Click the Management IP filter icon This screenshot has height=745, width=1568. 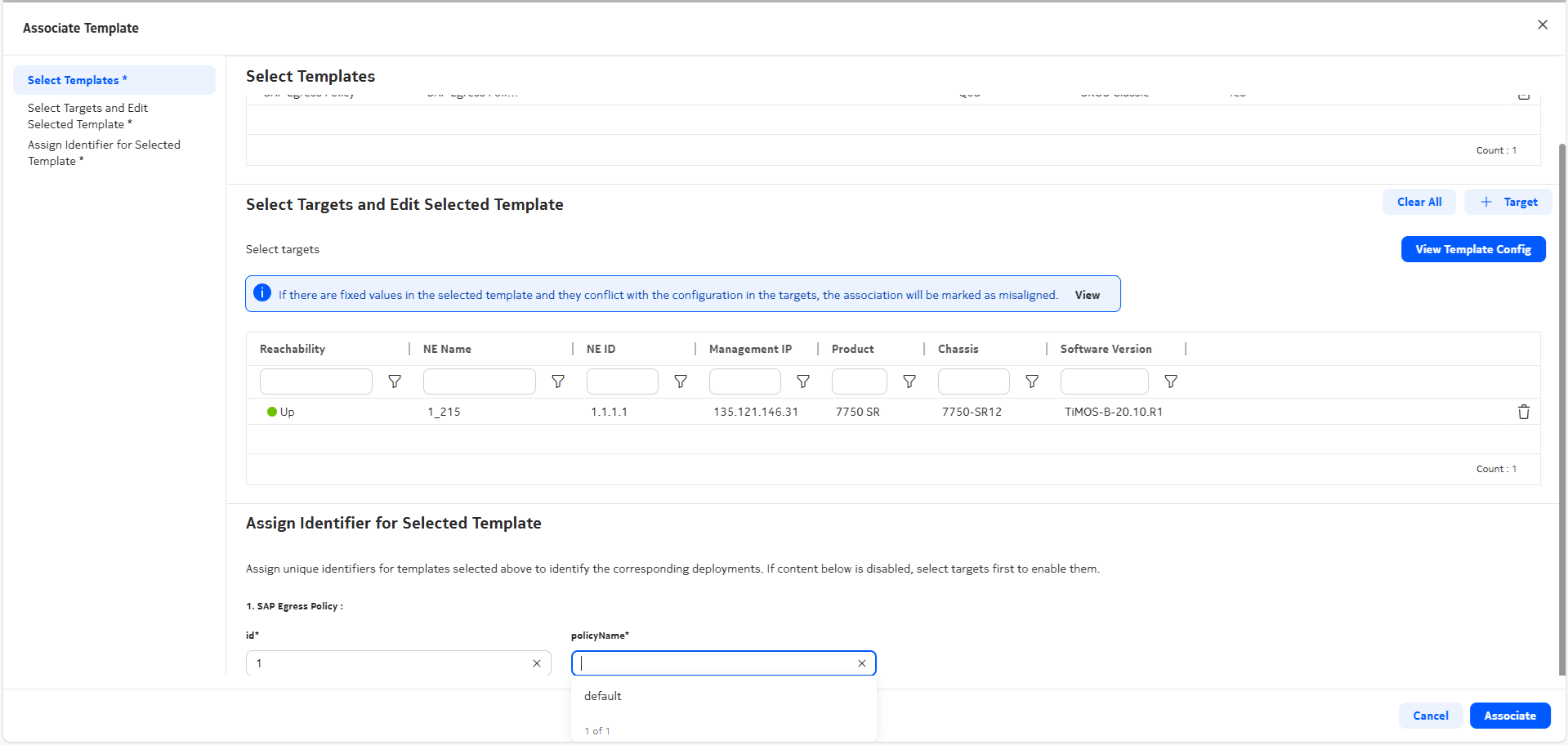[x=803, y=381]
